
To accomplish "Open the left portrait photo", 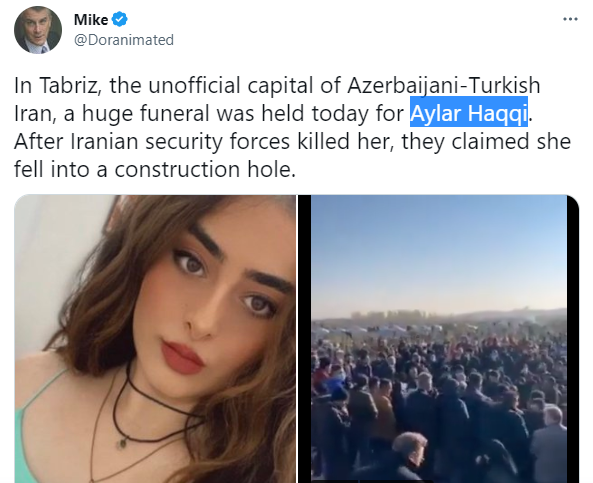I will coord(155,339).
